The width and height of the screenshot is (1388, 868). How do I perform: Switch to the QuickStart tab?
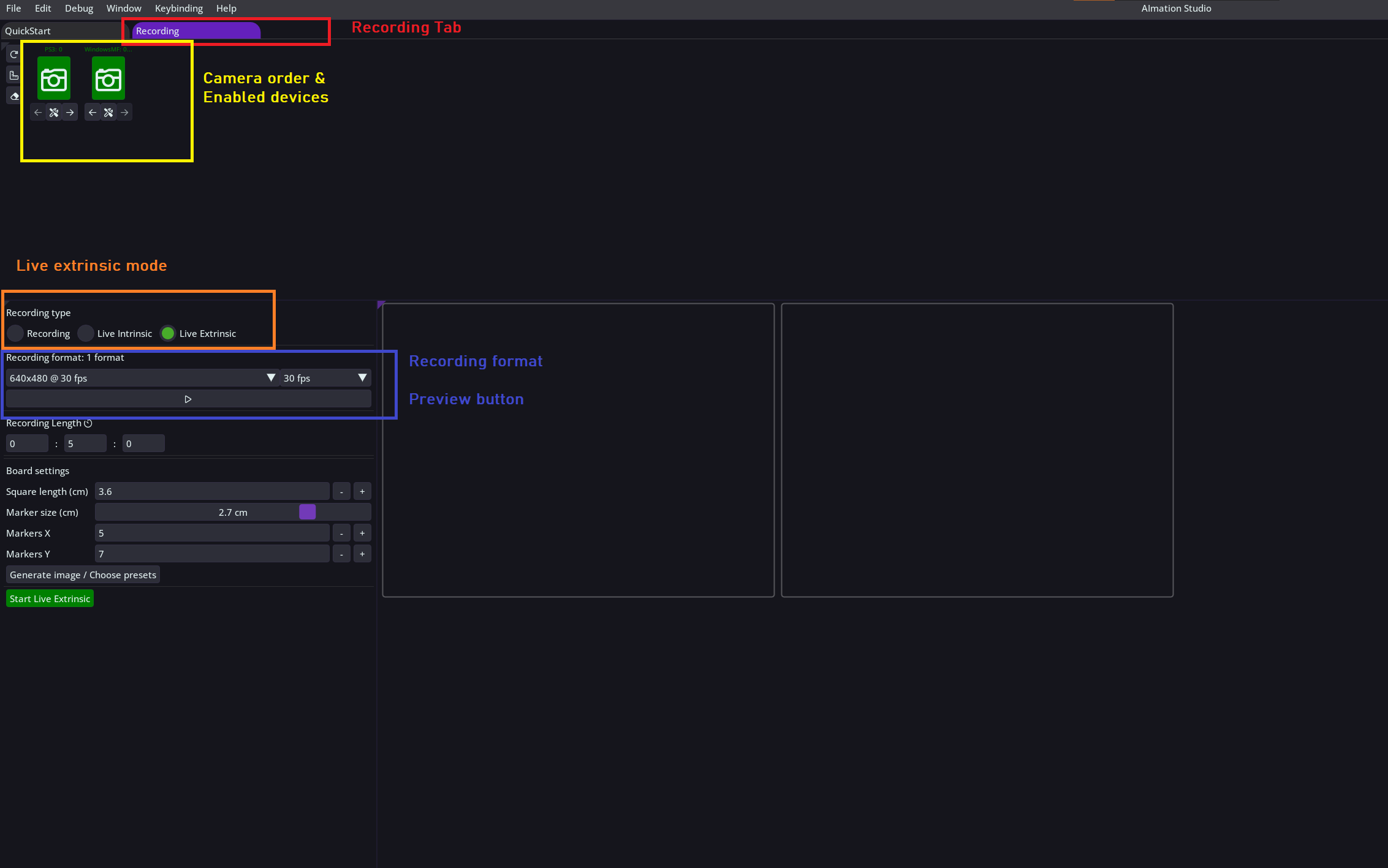pyautogui.click(x=28, y=31)
